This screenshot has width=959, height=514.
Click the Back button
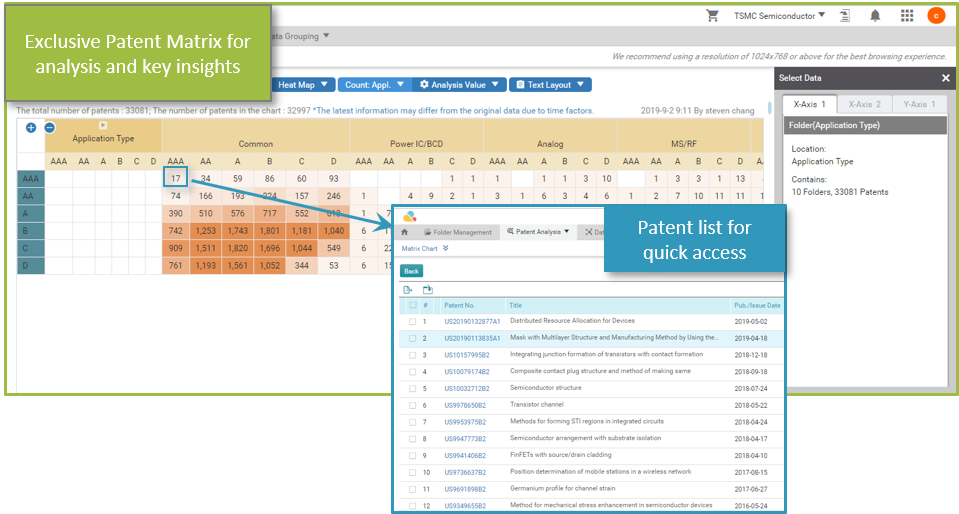click(x=412, y=271)
